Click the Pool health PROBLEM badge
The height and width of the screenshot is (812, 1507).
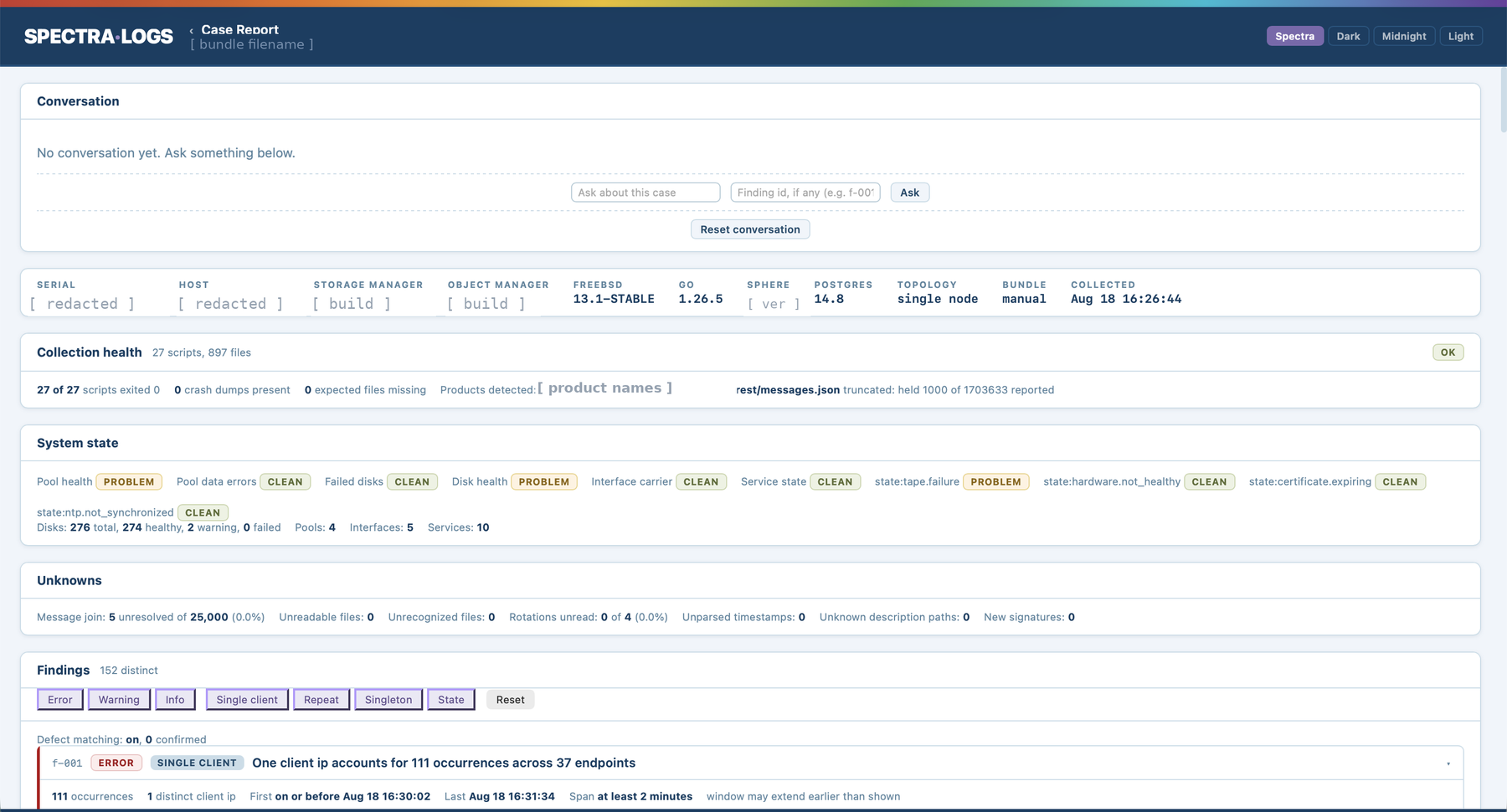pyautogui.click(x=129, y=482)
